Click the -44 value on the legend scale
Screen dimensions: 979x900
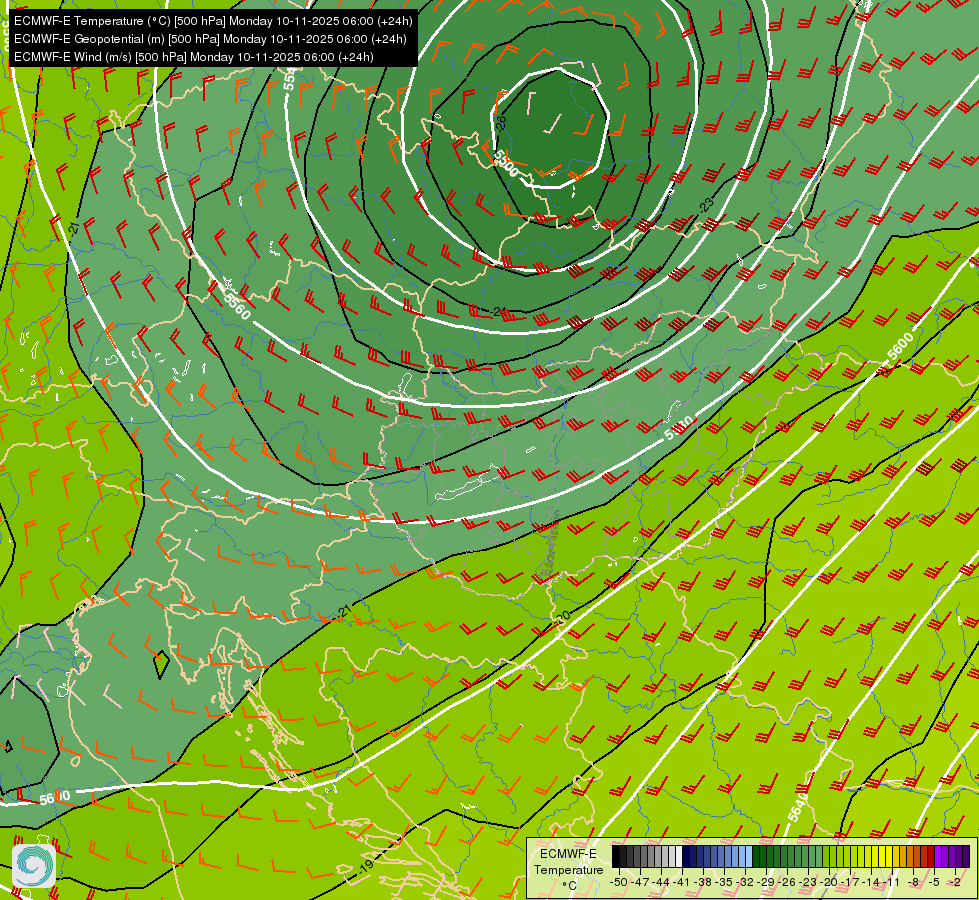[x=661, y=882]
